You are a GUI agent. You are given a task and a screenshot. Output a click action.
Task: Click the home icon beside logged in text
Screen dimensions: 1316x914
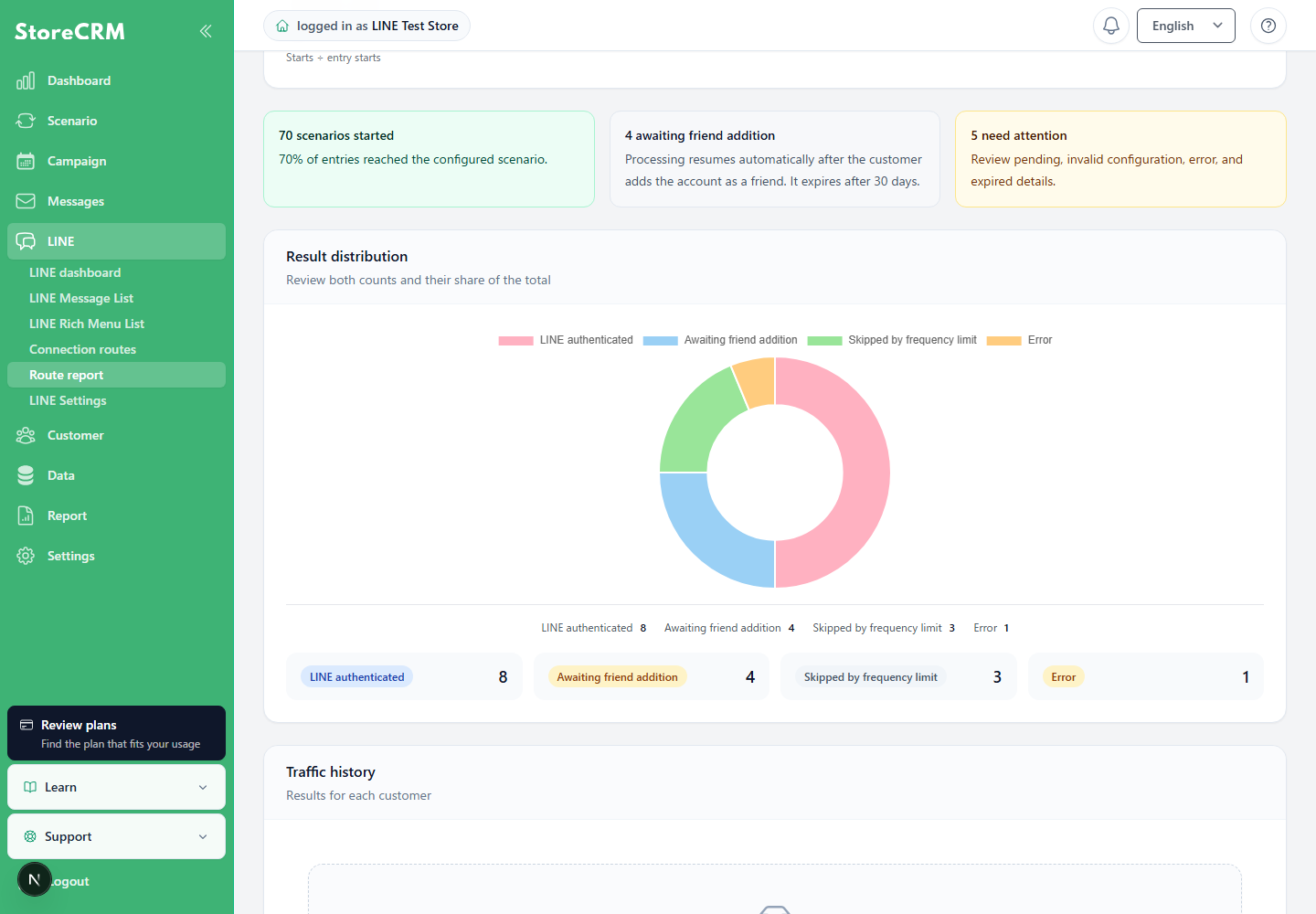click(282, 26)
